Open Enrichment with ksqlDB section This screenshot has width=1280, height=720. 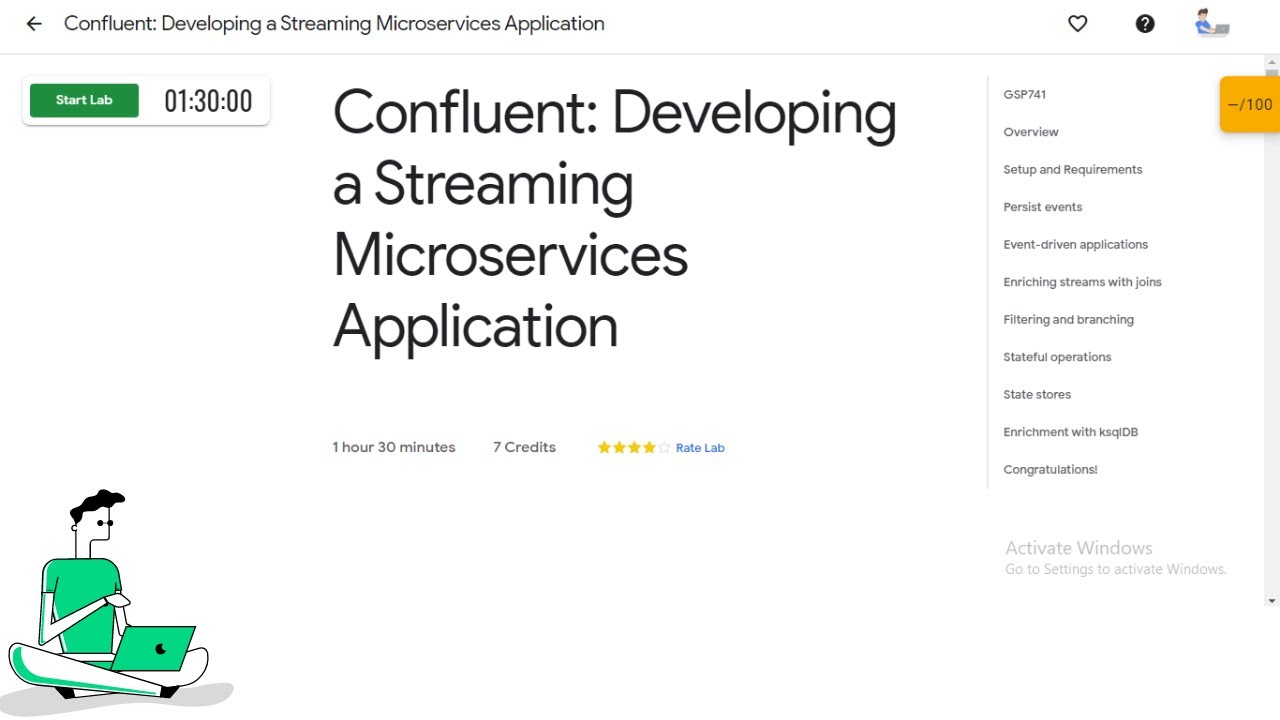[1071, 432]
